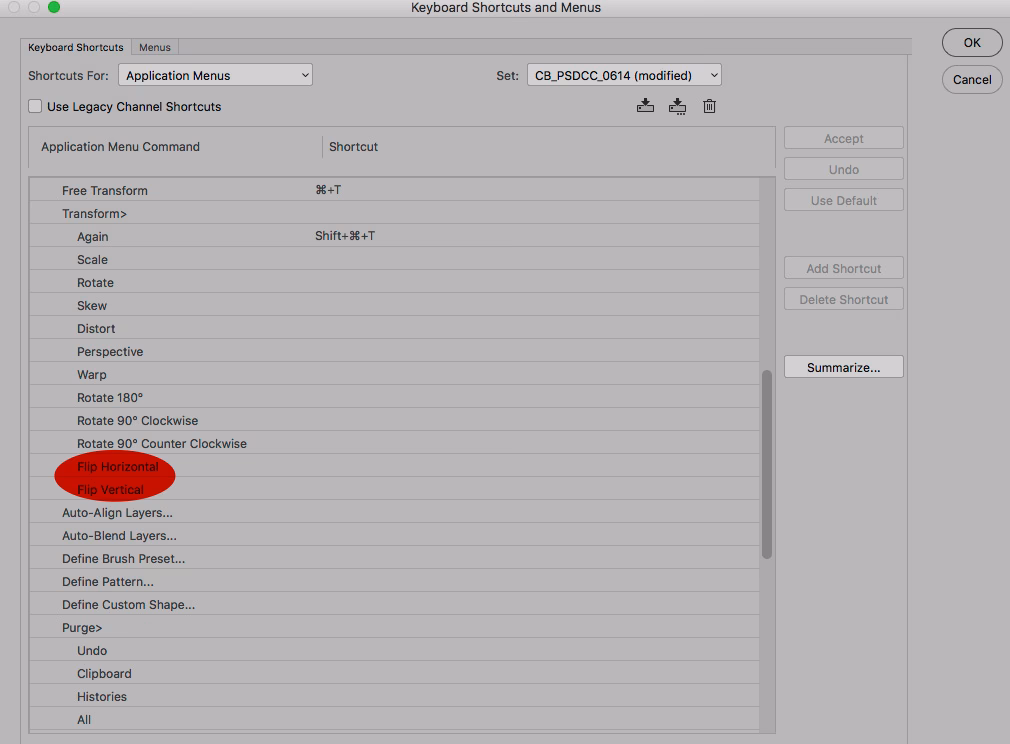Viewport: 1010px width, 744px height.
Task: Select the Flip Vertical command row
Action: click(111, 490)
